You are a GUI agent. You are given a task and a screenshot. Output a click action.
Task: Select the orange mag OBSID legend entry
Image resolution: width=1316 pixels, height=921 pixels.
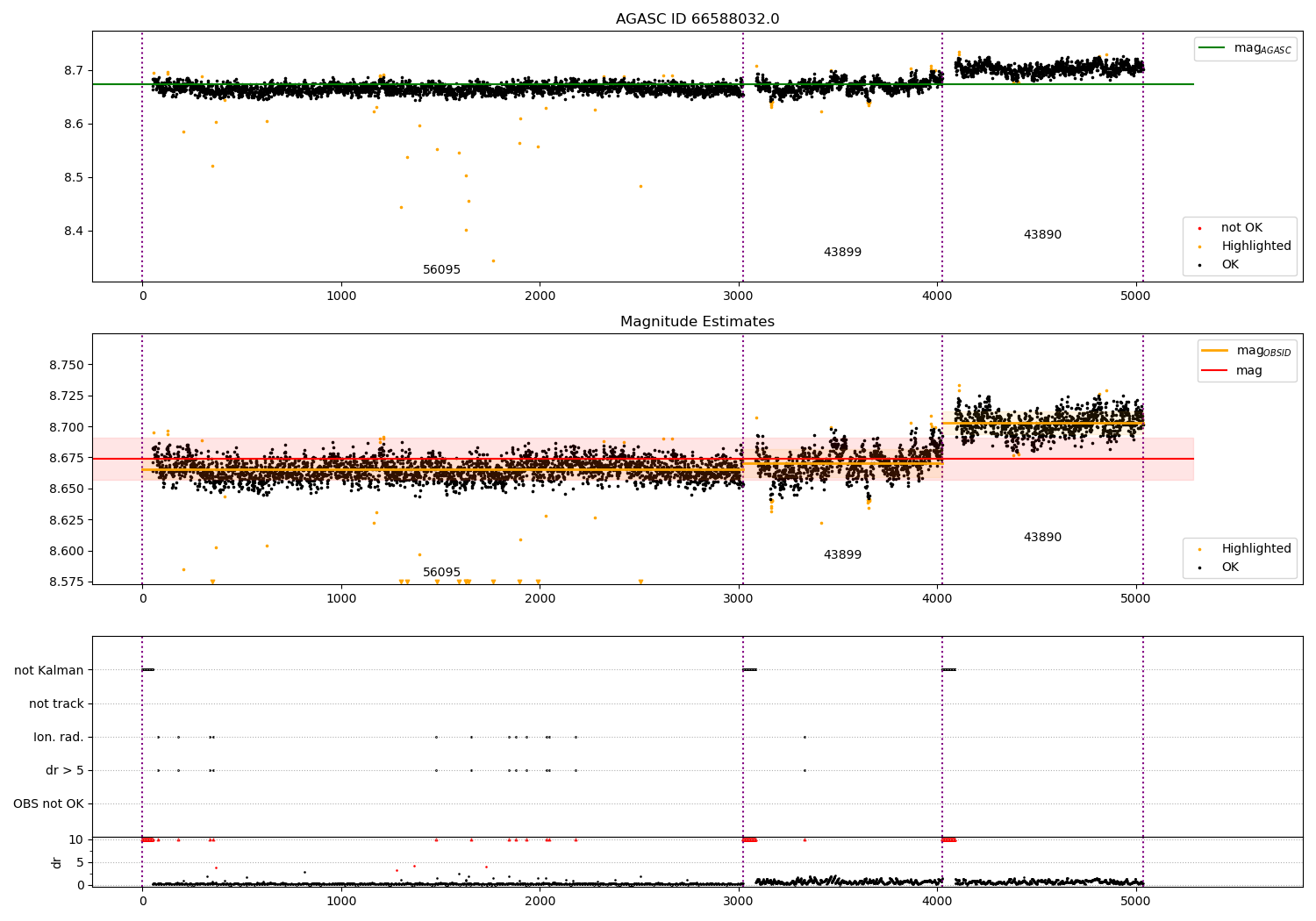pyautogui.click(x=1246, y=351)
